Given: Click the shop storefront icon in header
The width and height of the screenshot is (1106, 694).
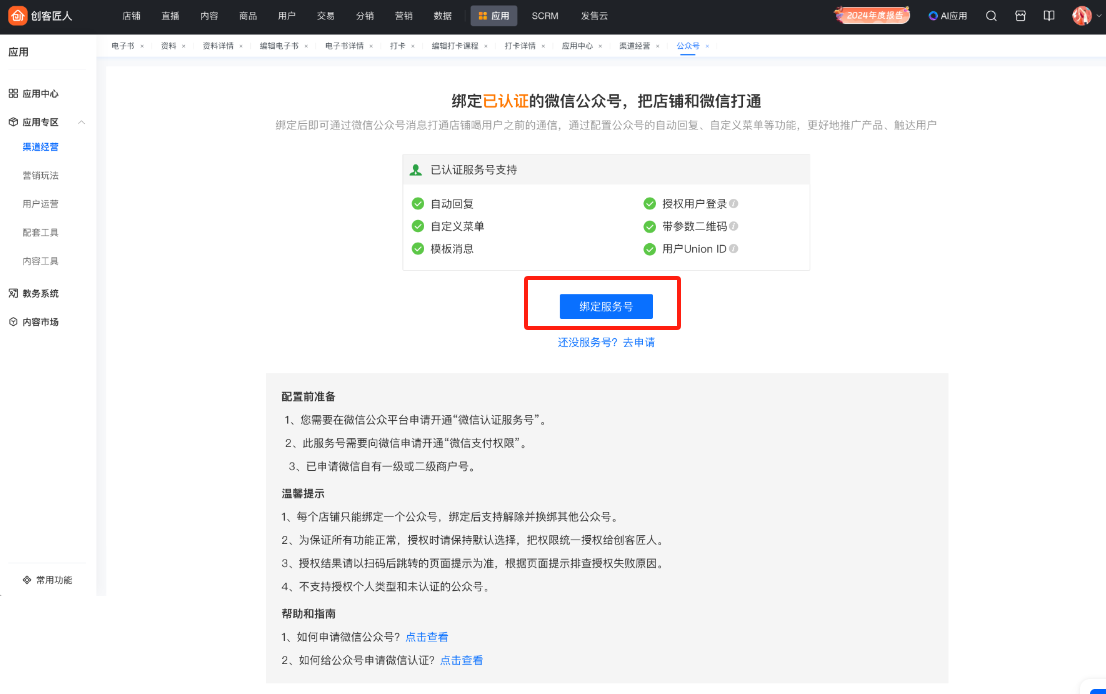Looking at the screenshot, I should point(1020,16).
